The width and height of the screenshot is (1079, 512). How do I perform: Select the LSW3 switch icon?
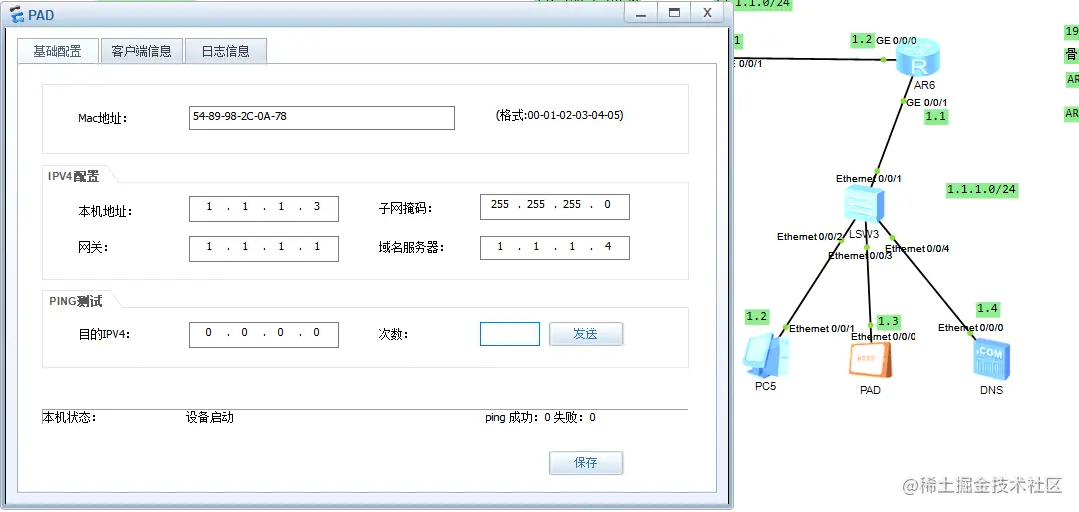click(864, 203)
